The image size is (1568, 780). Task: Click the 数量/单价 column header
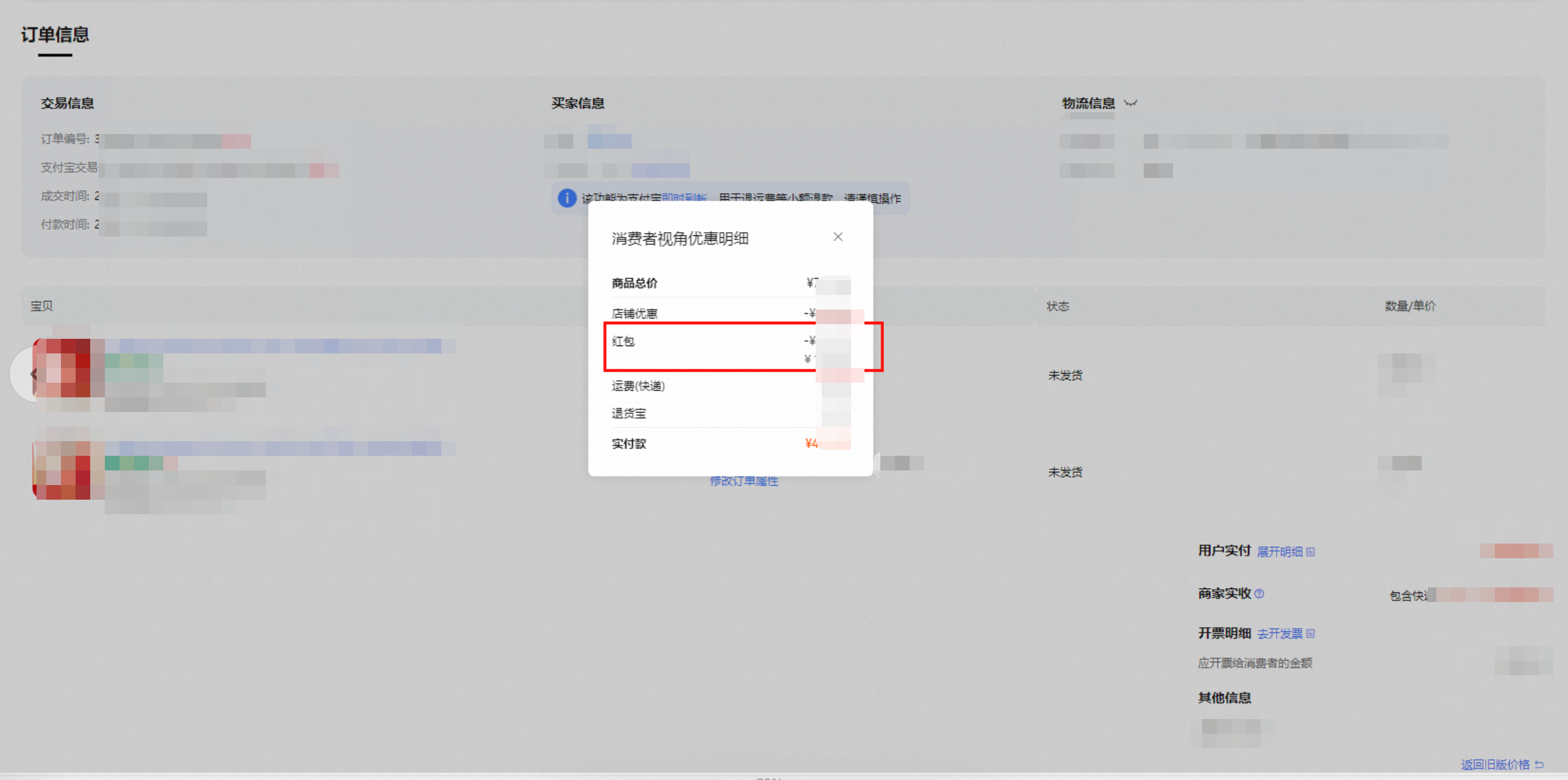tap(1409, 306)
